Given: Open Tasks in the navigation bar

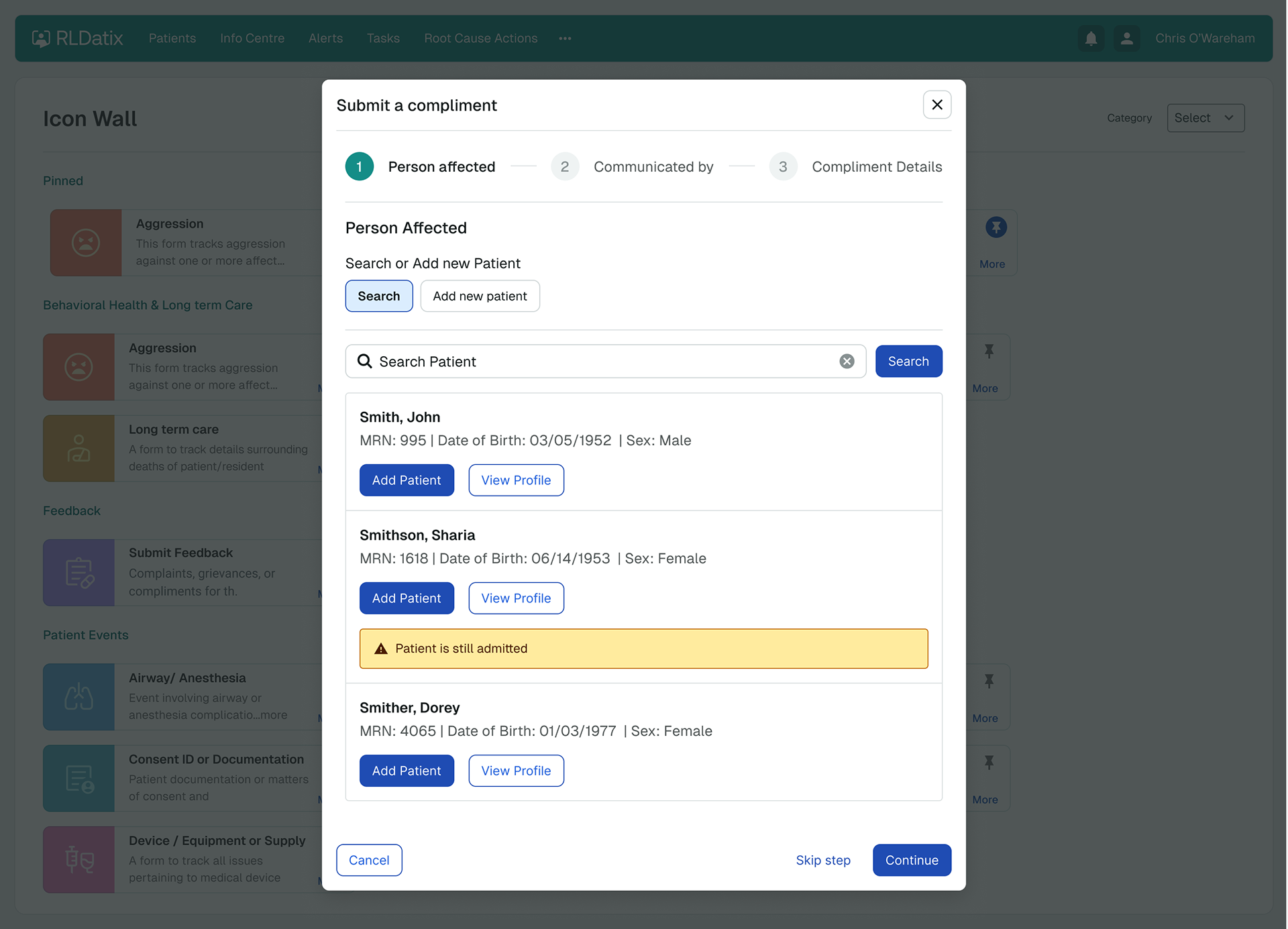Looking at the screenshot, I should 383,38.
